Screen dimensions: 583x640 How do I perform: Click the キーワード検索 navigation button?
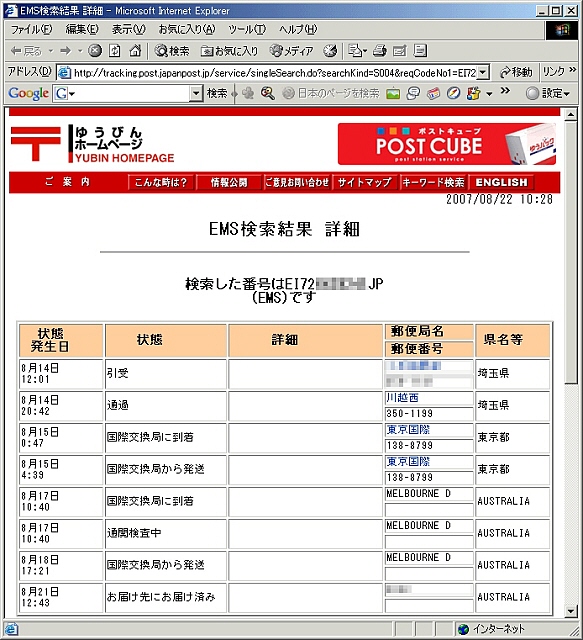(x=433, y=182)
